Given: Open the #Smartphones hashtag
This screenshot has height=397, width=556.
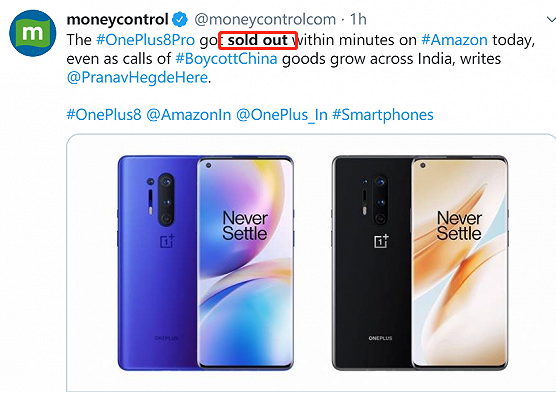Looking at the screenshot, I should 383,114.
